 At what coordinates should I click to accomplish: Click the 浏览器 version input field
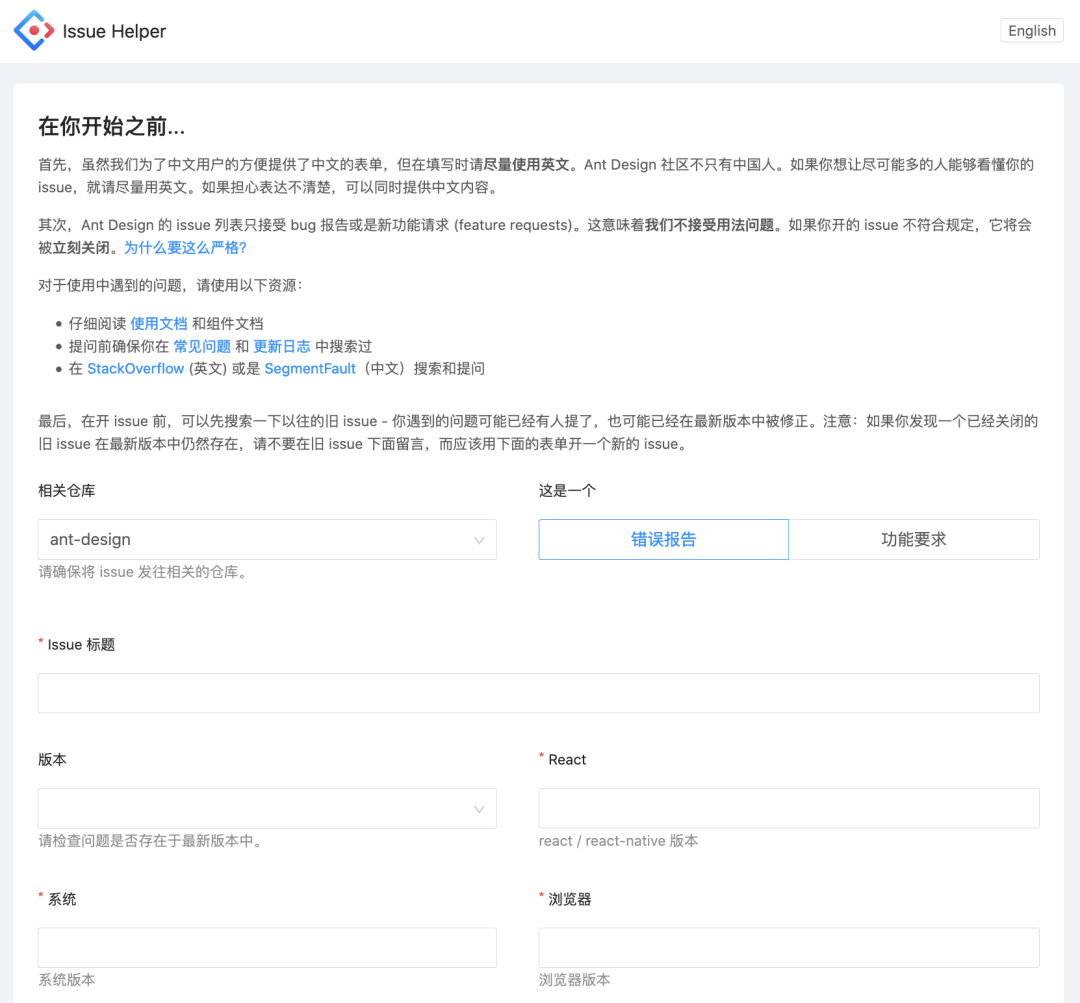click(x=788, y=947)
